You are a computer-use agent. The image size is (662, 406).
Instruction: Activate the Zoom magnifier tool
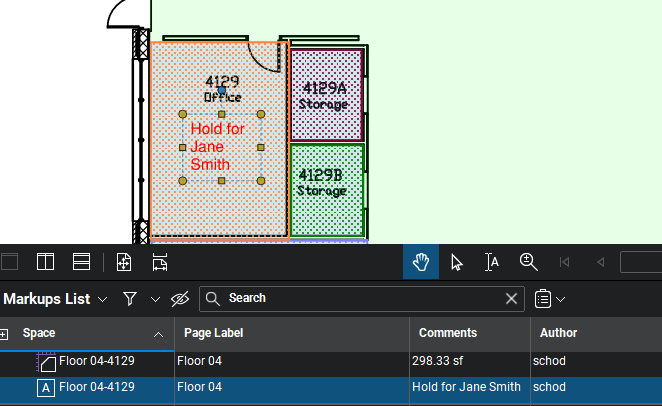coord(528,262)
